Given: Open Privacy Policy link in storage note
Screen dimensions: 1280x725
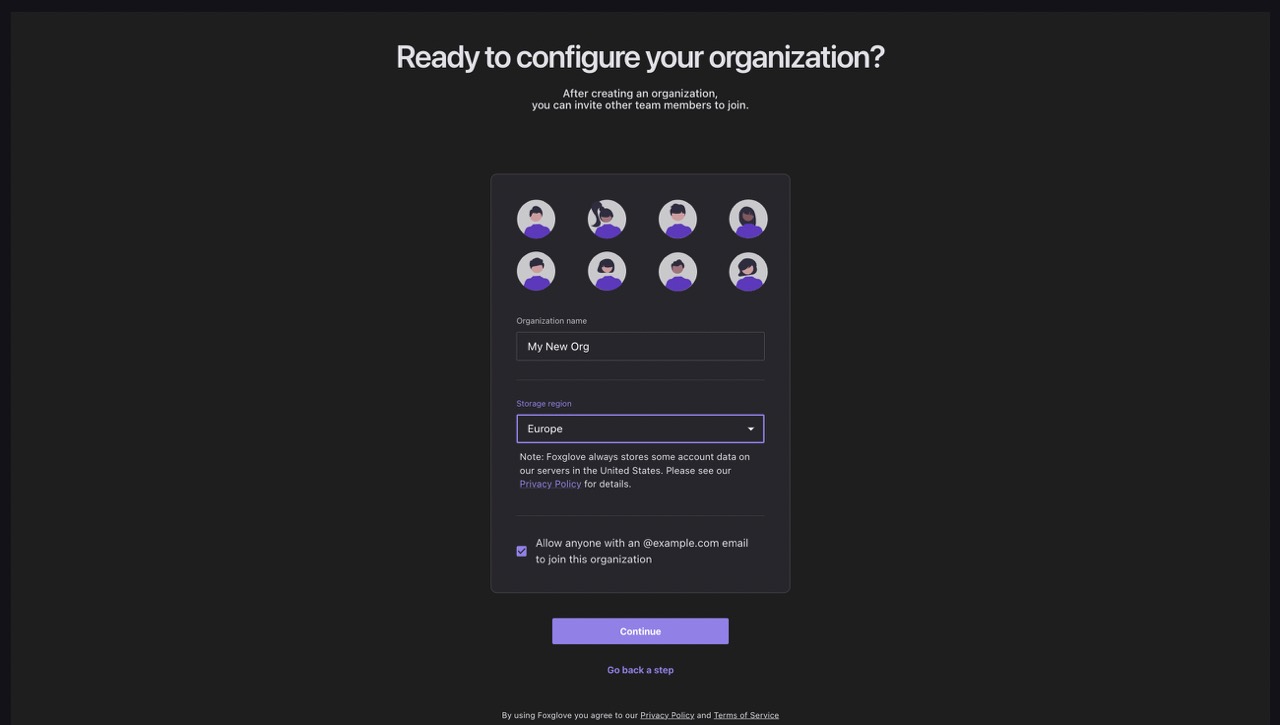Looking at the screenshot, I should click(550, 484).
